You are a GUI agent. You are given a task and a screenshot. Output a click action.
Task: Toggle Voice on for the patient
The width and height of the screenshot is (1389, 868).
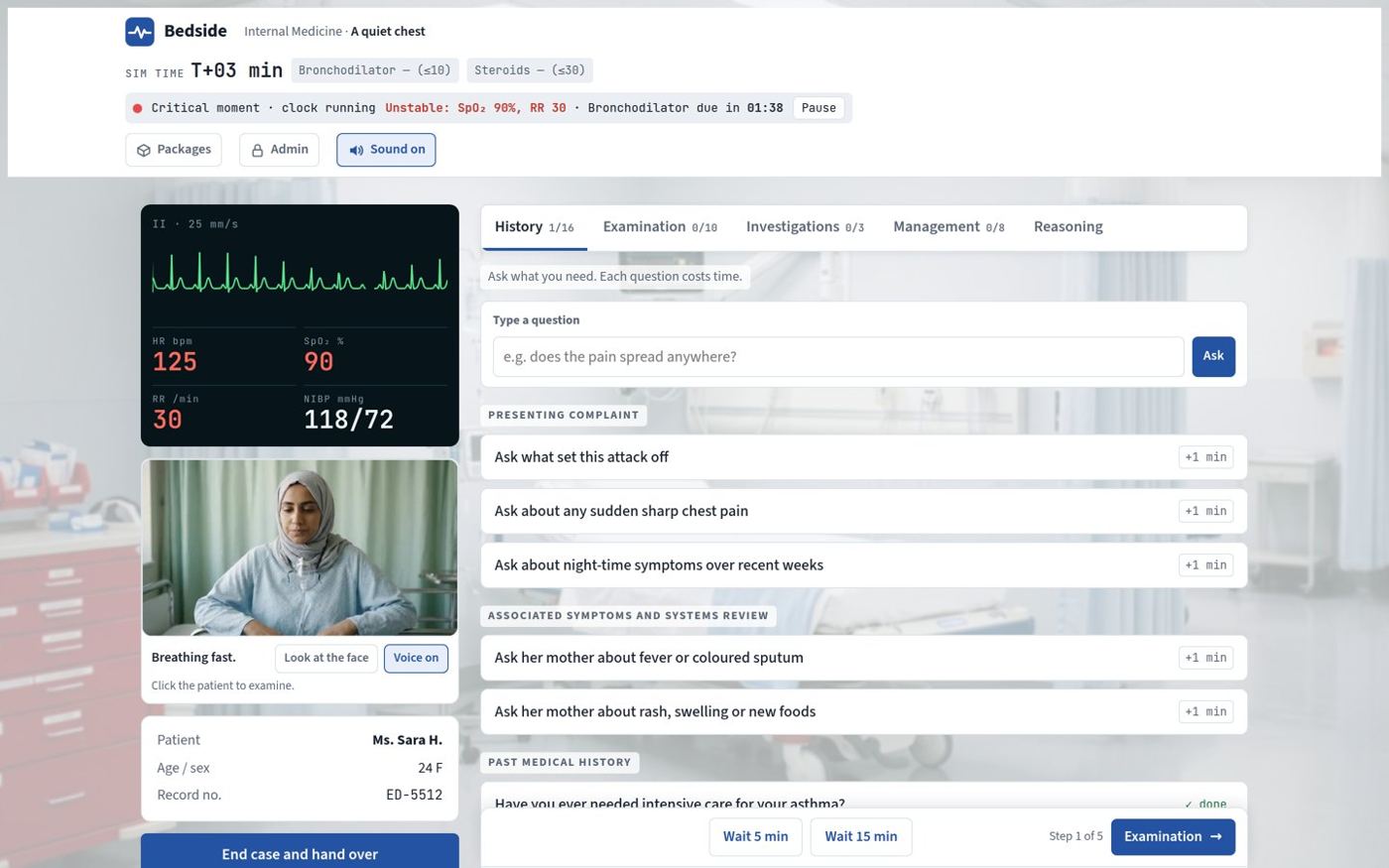pos(416,658)
